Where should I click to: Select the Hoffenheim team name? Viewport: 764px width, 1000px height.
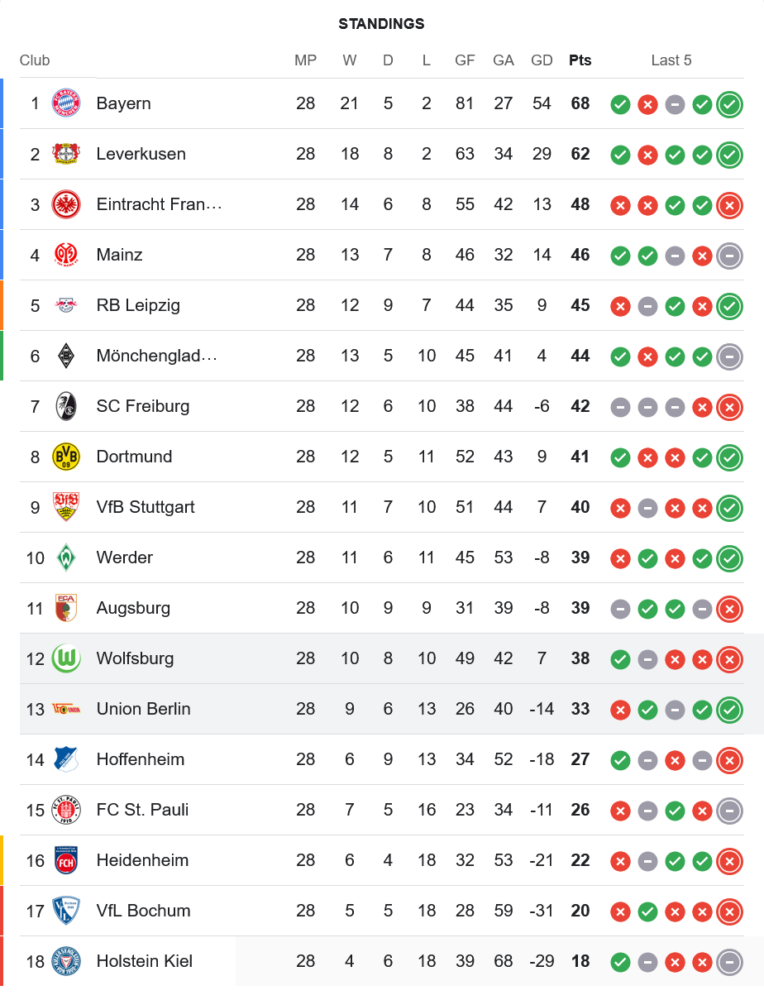[x=140, y=759]
